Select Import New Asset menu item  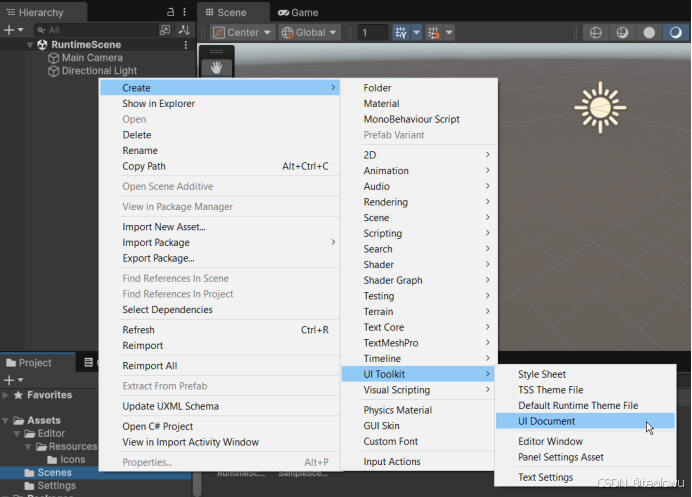click(x=220, y=227)
